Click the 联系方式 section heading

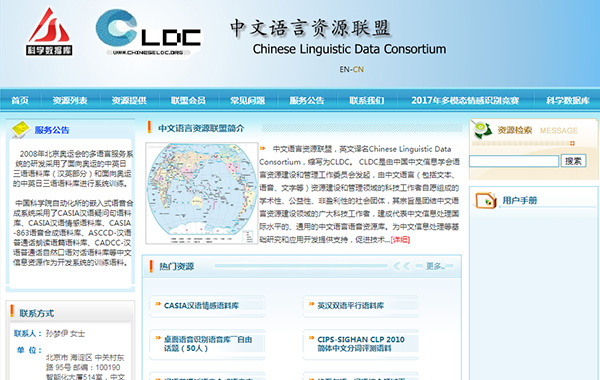pos(37,313)
